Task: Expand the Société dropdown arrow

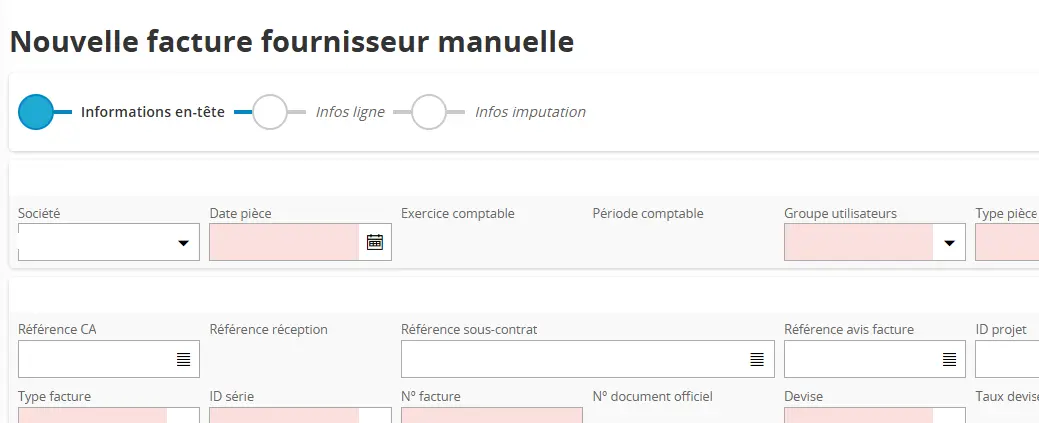Action: click(x=183, y=243)
